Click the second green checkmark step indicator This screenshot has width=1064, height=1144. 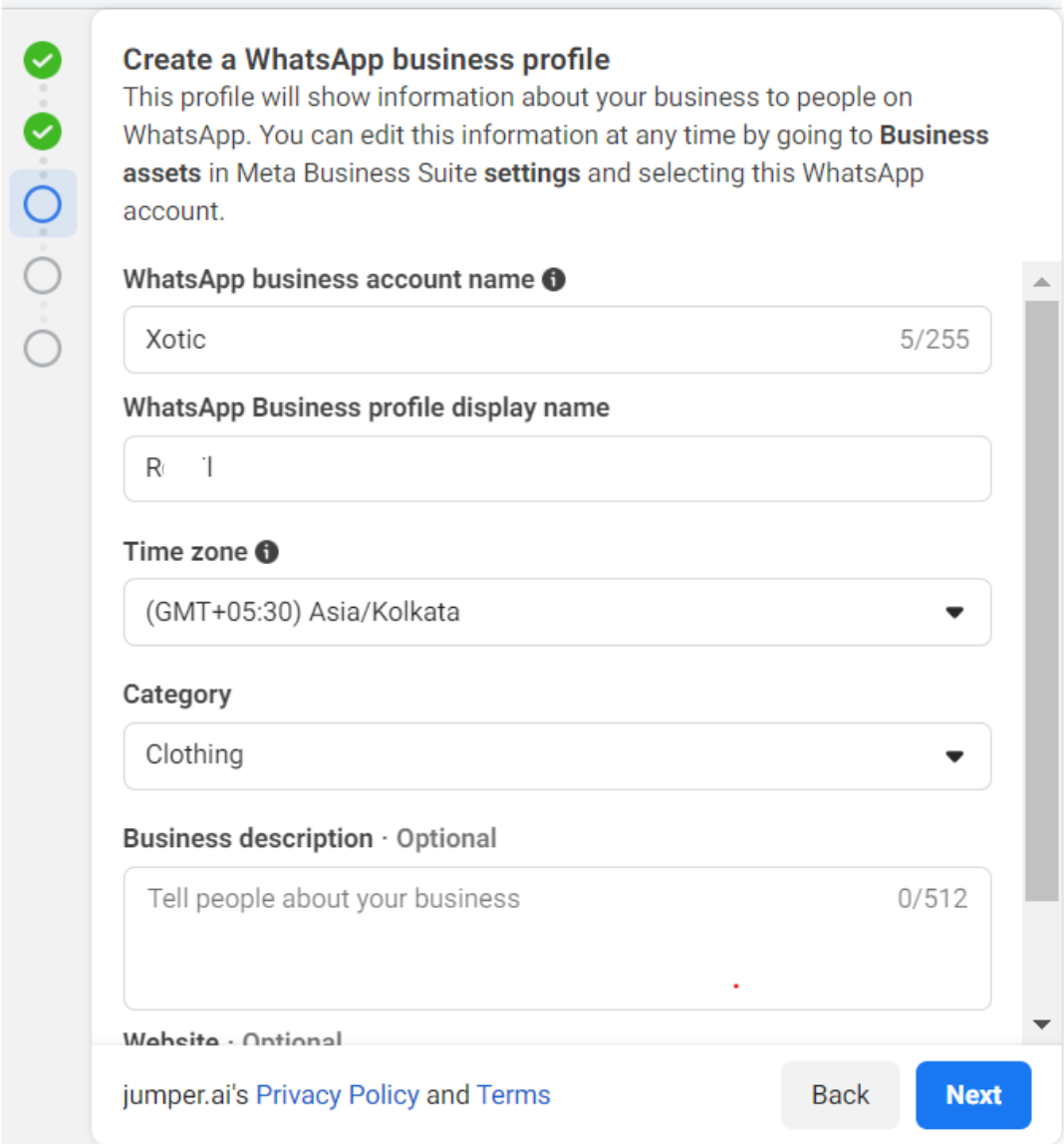pos(42,132)
